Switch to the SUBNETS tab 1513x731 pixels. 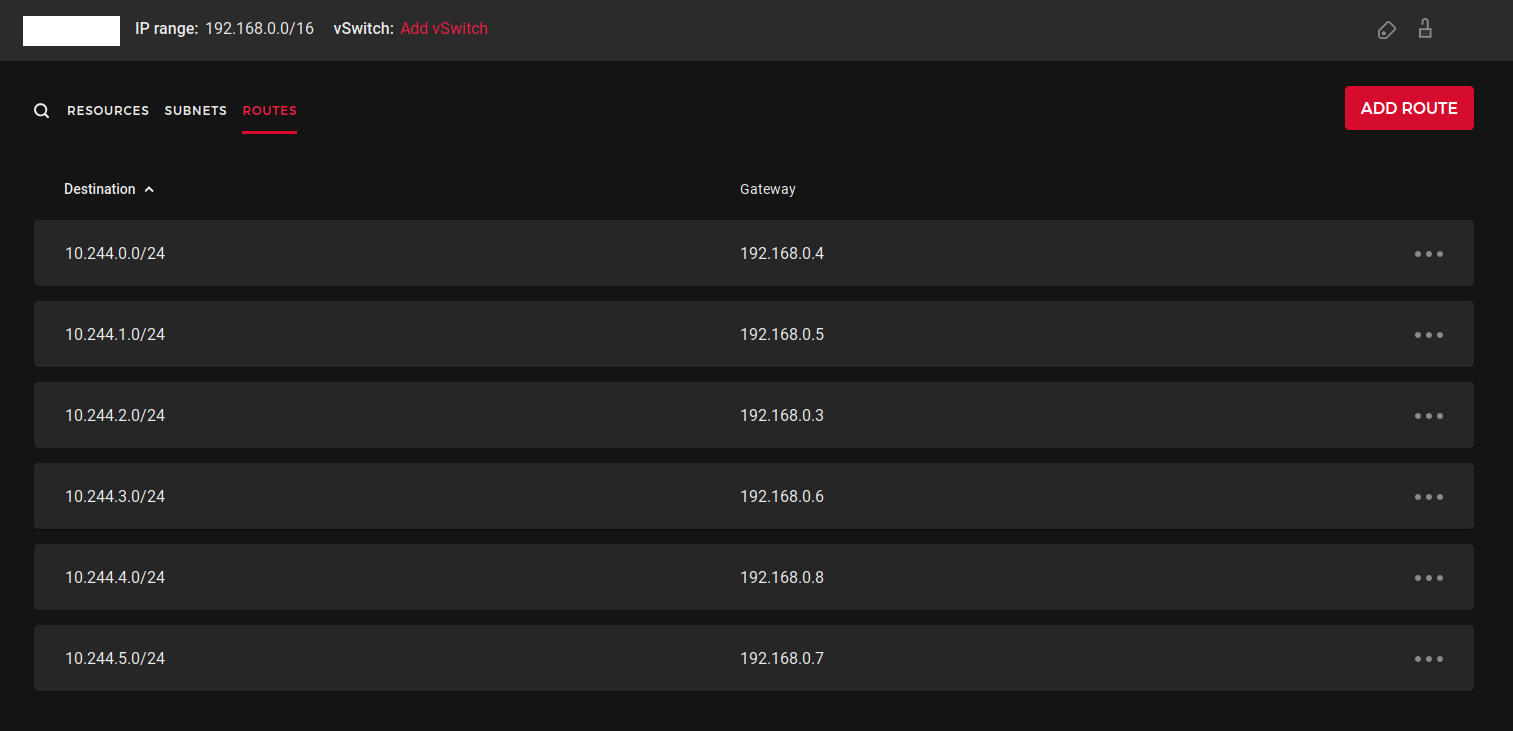click(195, 110)
